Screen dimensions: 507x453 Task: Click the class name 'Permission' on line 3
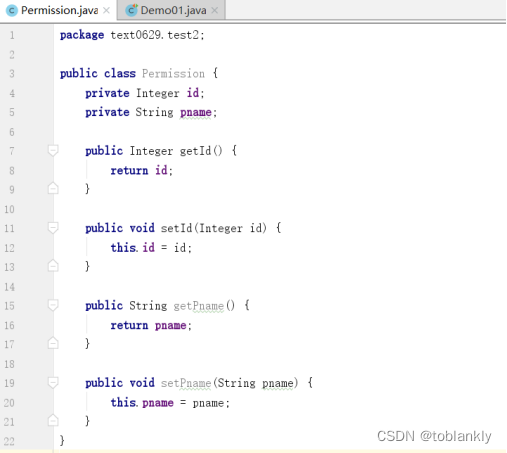tap(173, 73)
